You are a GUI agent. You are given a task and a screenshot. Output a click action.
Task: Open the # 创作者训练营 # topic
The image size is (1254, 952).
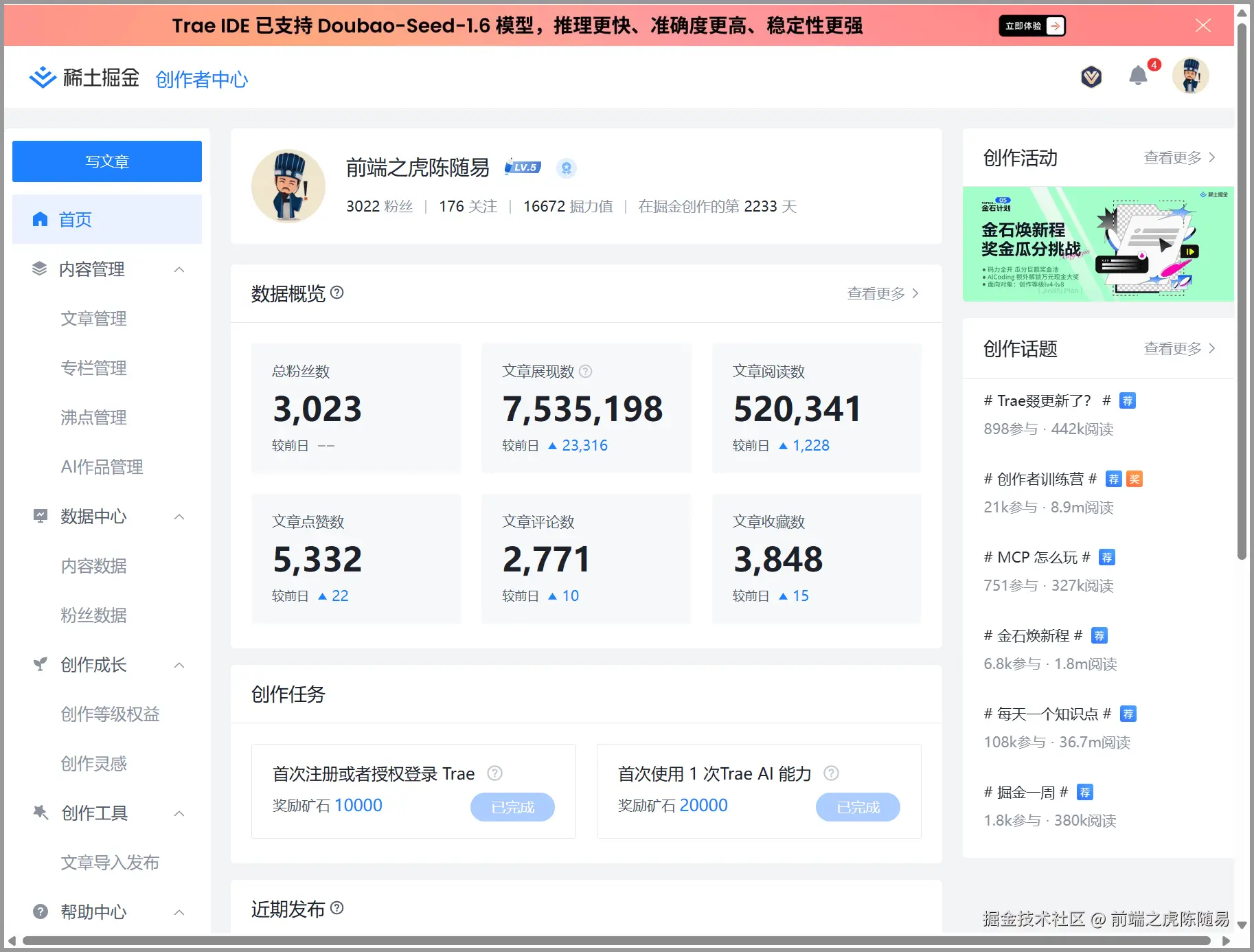pyautogui.click(x=1040, y=479)
